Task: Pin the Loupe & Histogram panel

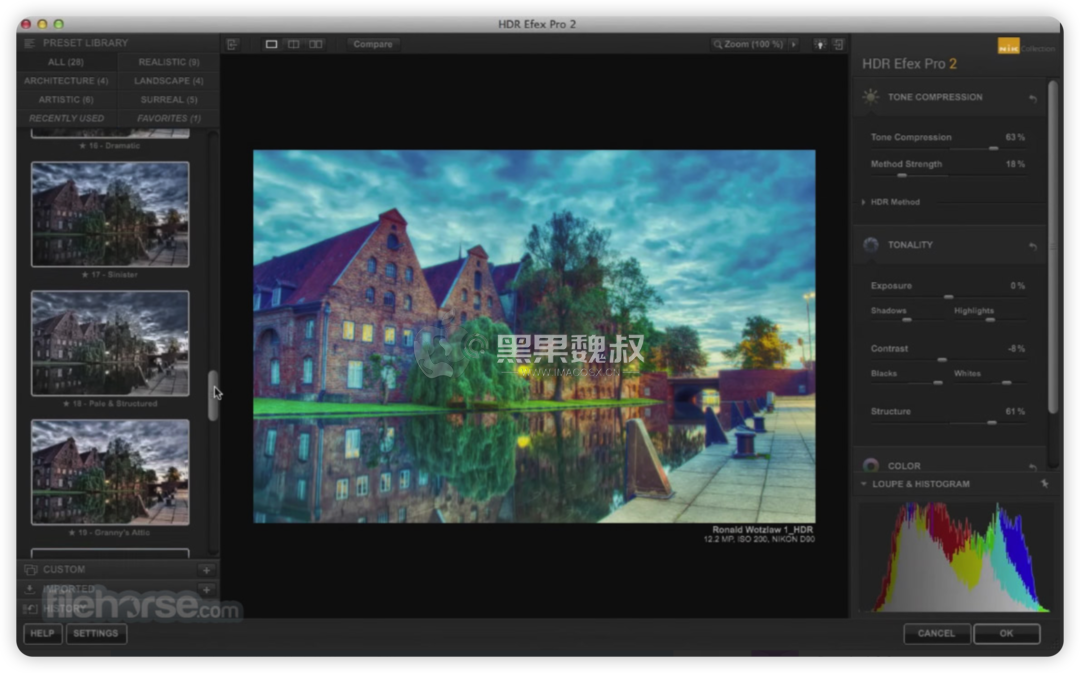Action: [x=1044, y=484]
